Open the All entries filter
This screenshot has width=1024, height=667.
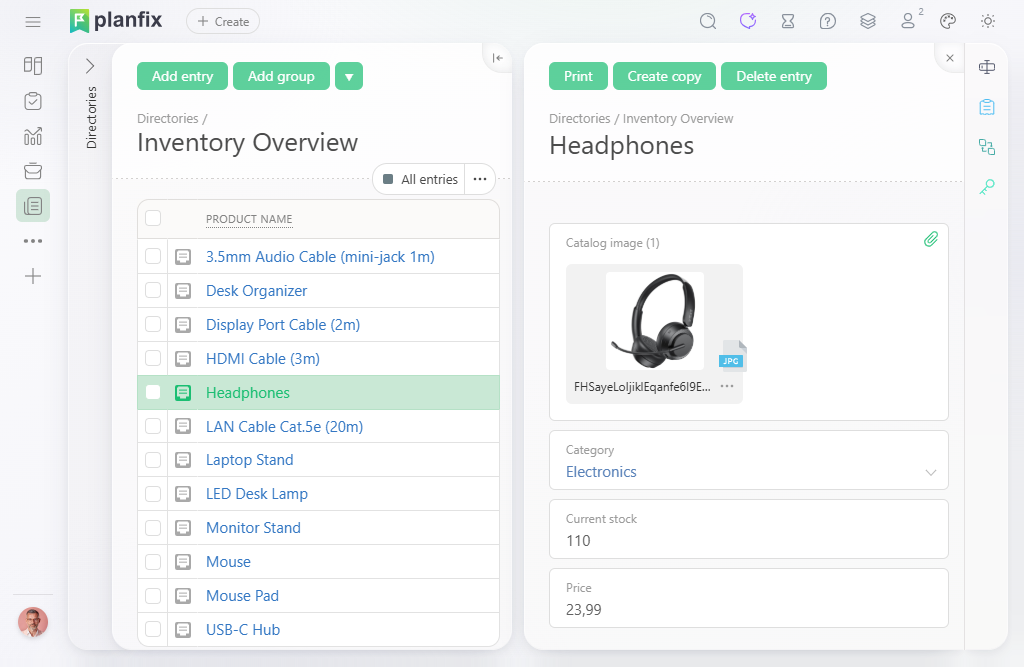[420, 180]
